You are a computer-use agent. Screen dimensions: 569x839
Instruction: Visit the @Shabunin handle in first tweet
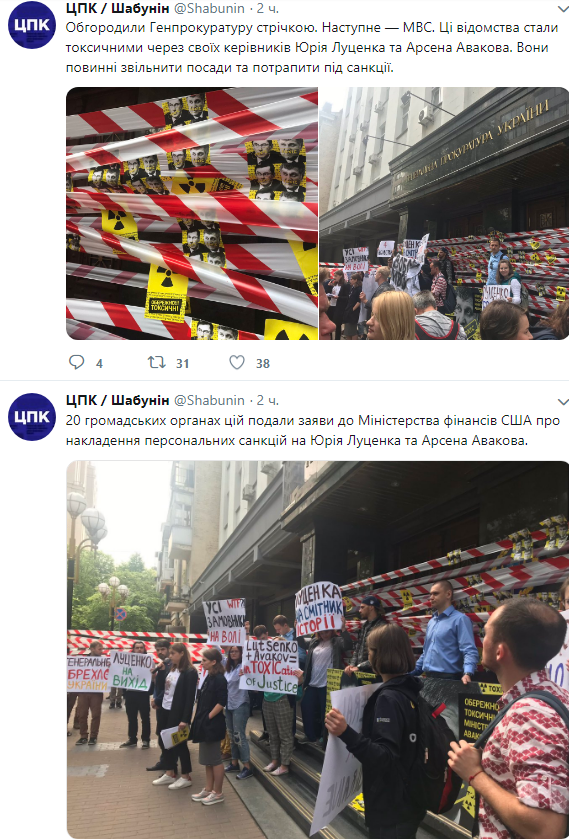coord(209,8)
